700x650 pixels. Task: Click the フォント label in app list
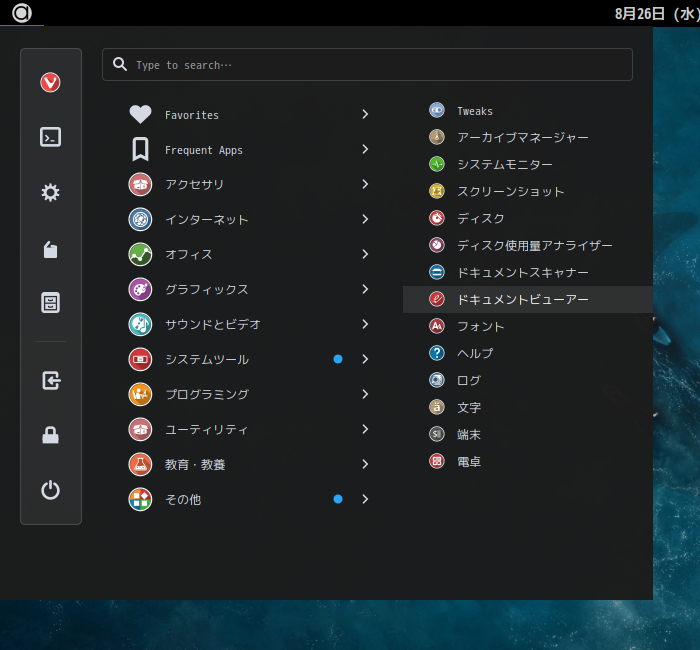(481, 327)
